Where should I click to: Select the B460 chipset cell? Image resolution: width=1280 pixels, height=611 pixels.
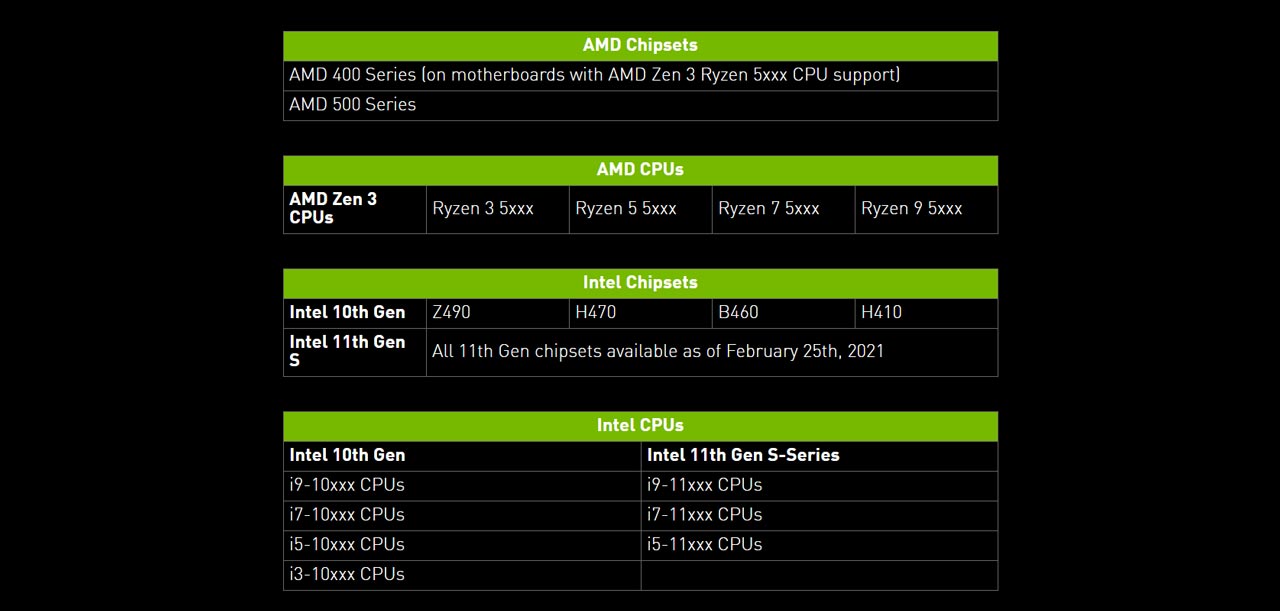tap(739, 312)
